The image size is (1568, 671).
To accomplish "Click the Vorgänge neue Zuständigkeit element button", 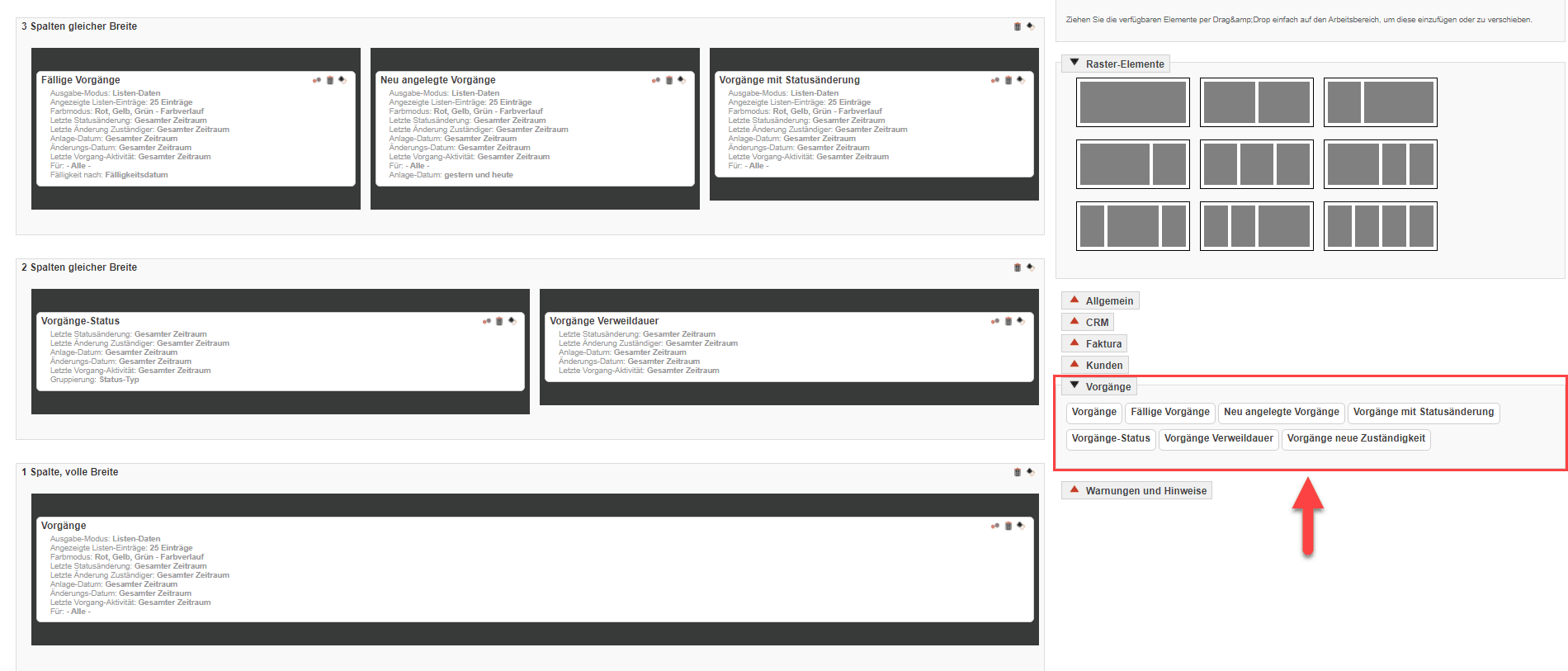I will (1355, 439).
